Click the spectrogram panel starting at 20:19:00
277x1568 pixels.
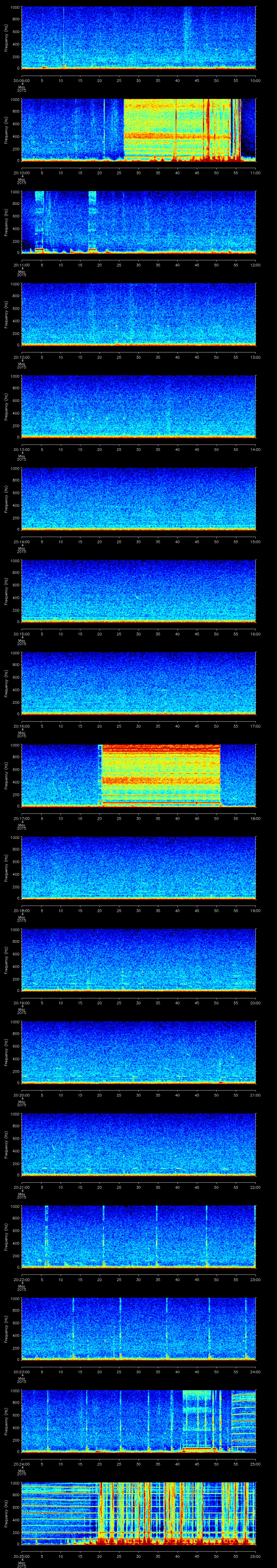click(138, 960)
